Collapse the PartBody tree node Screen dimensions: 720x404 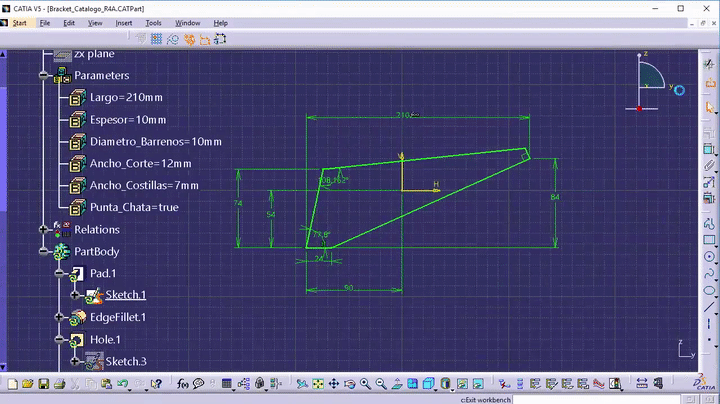click(x=44, y=251)
